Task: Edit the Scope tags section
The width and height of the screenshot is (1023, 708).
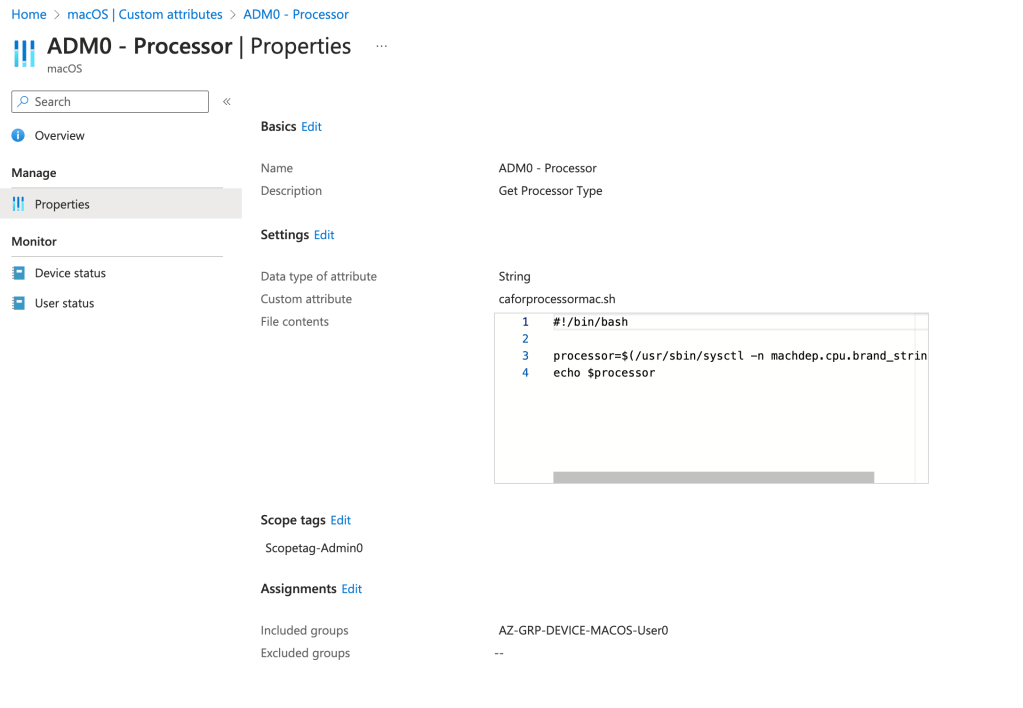Action: click(340, 520)
